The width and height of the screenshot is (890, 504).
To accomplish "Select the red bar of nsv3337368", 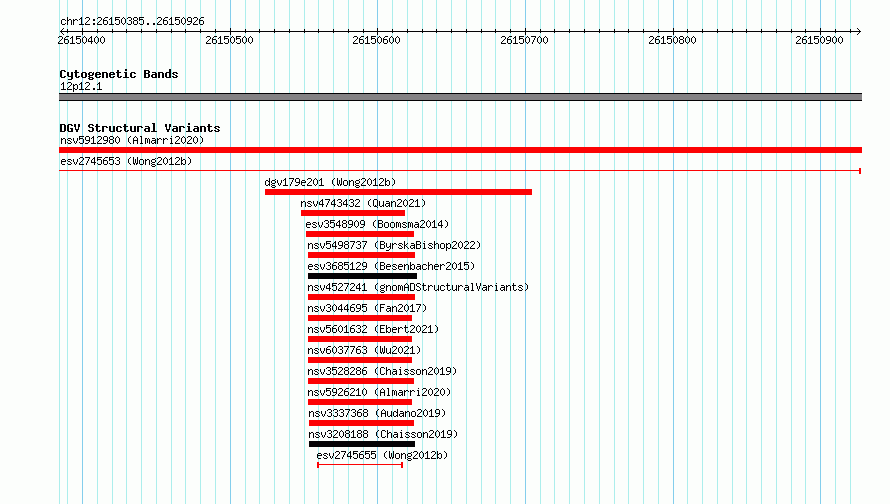I will point(362,423).
